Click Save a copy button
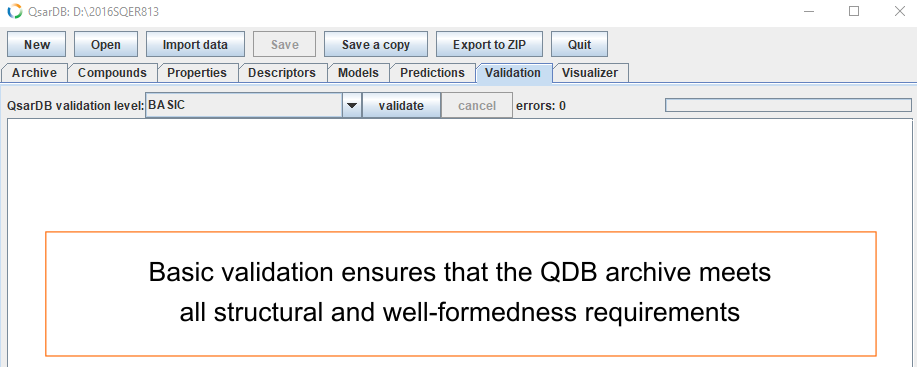The width and height of the screenshot is (917, 367). pos(376,44)
